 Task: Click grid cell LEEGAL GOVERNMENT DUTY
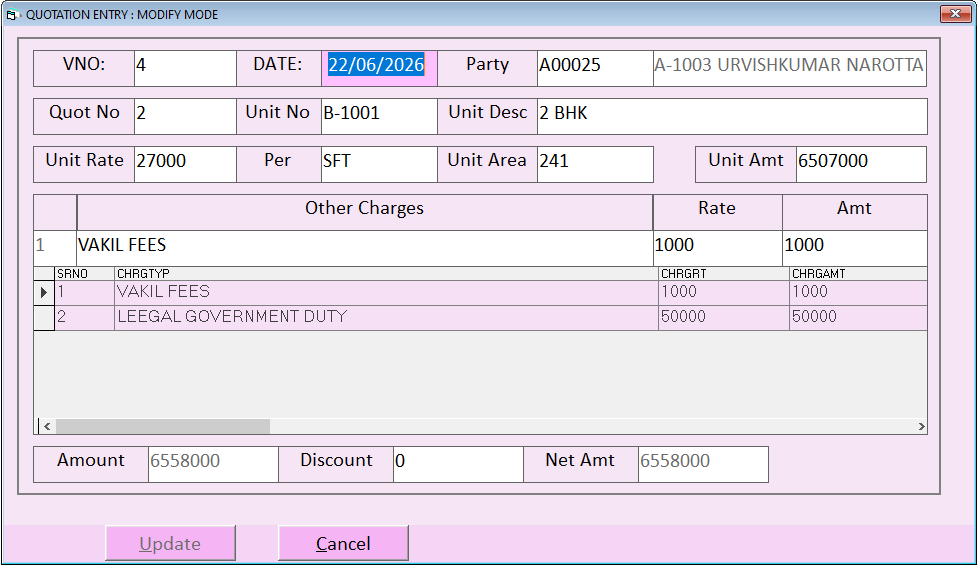[x=386, y=318]
